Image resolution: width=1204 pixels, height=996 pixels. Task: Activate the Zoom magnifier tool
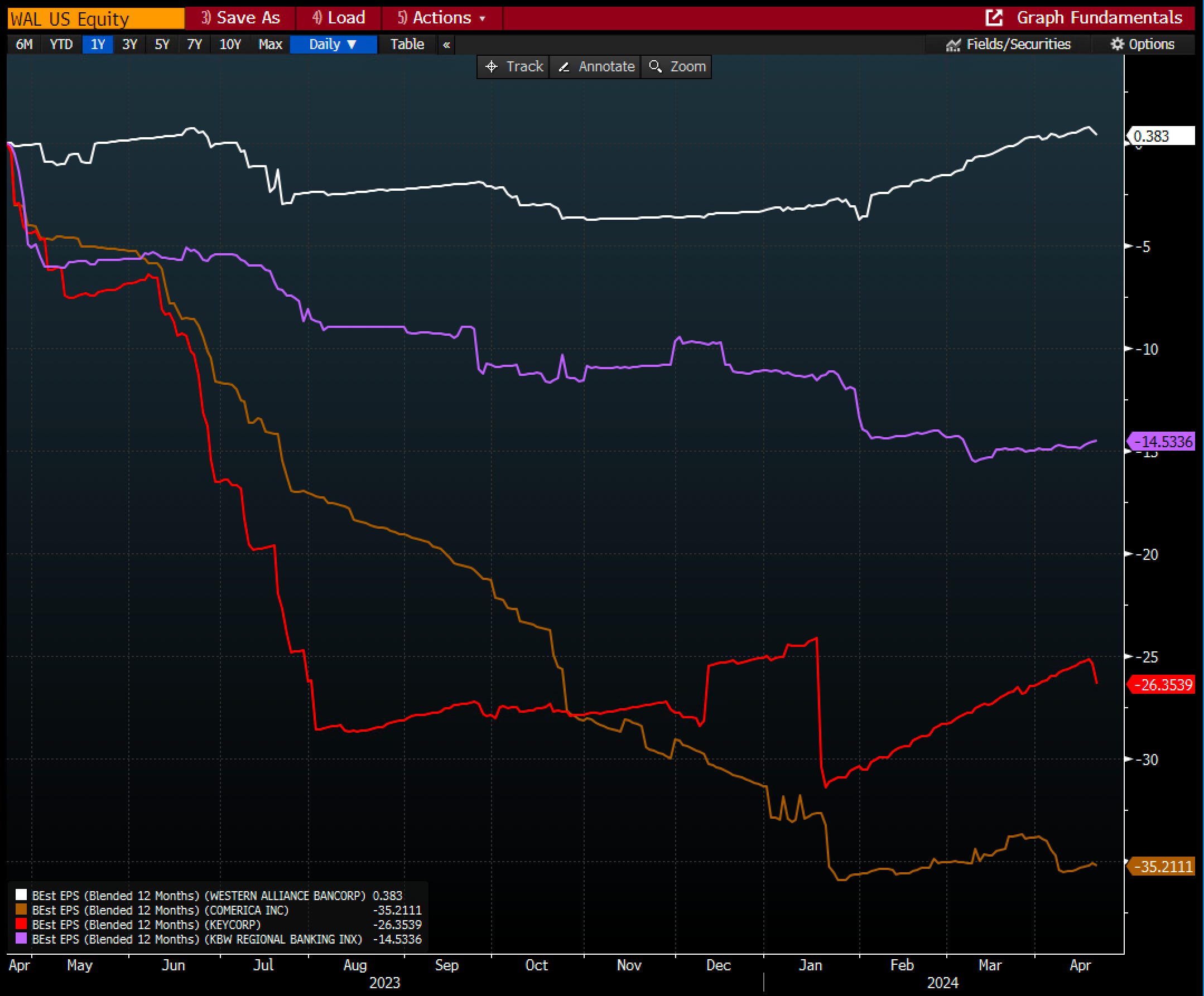(677, 66)
